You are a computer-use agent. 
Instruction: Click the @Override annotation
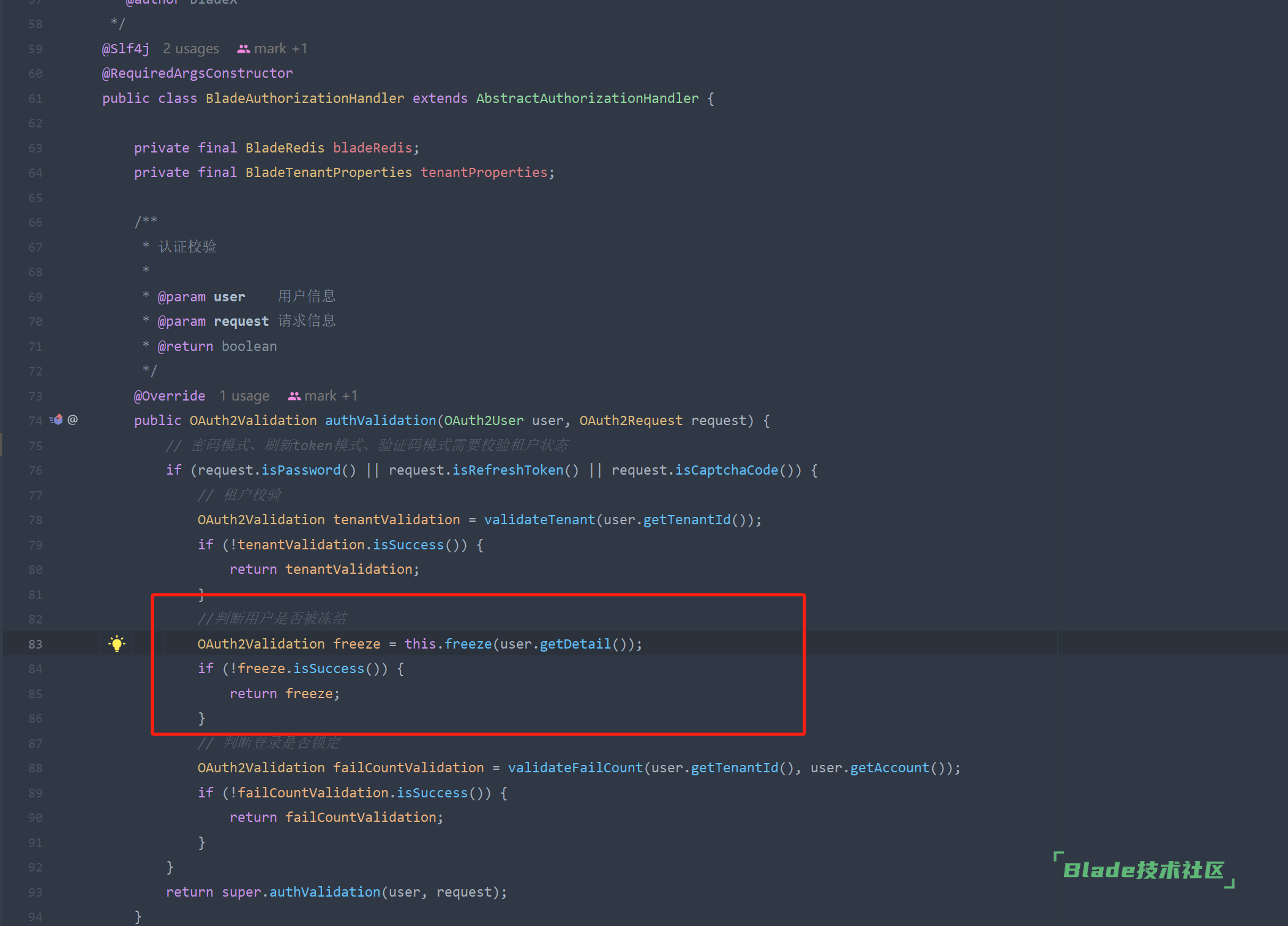[170, 396]
